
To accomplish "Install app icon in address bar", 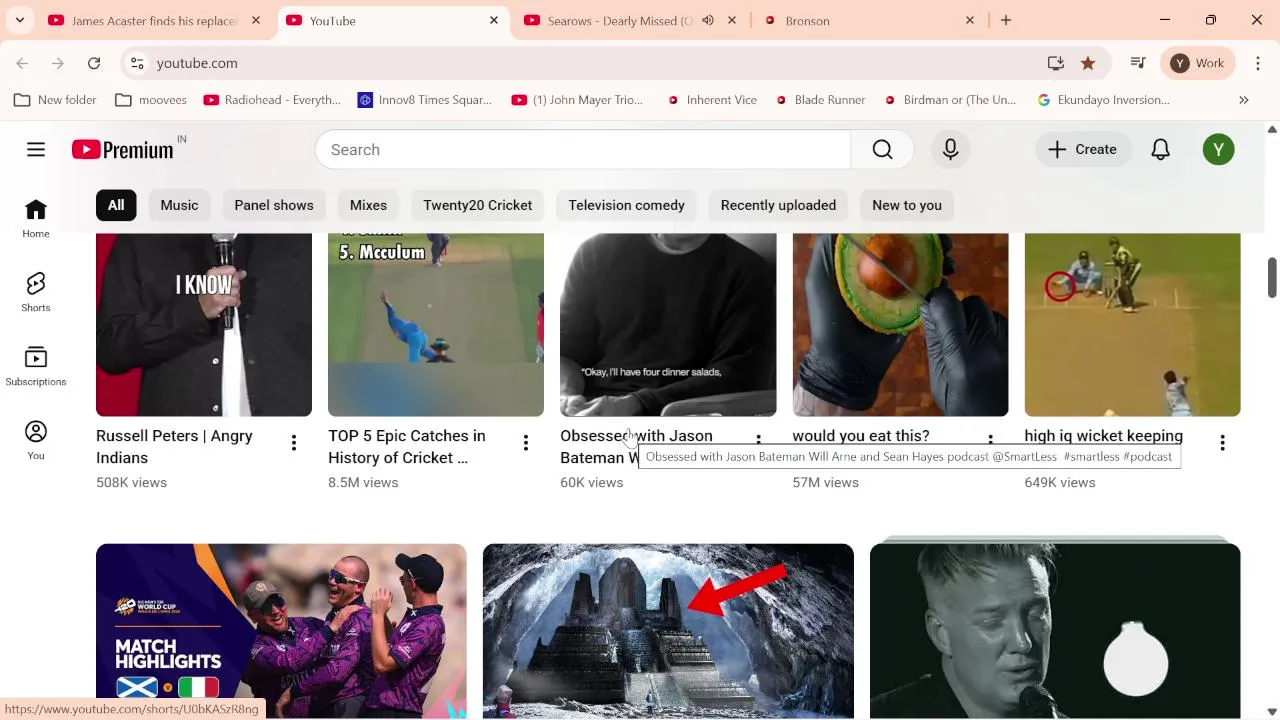I will tap(1056, 63).
